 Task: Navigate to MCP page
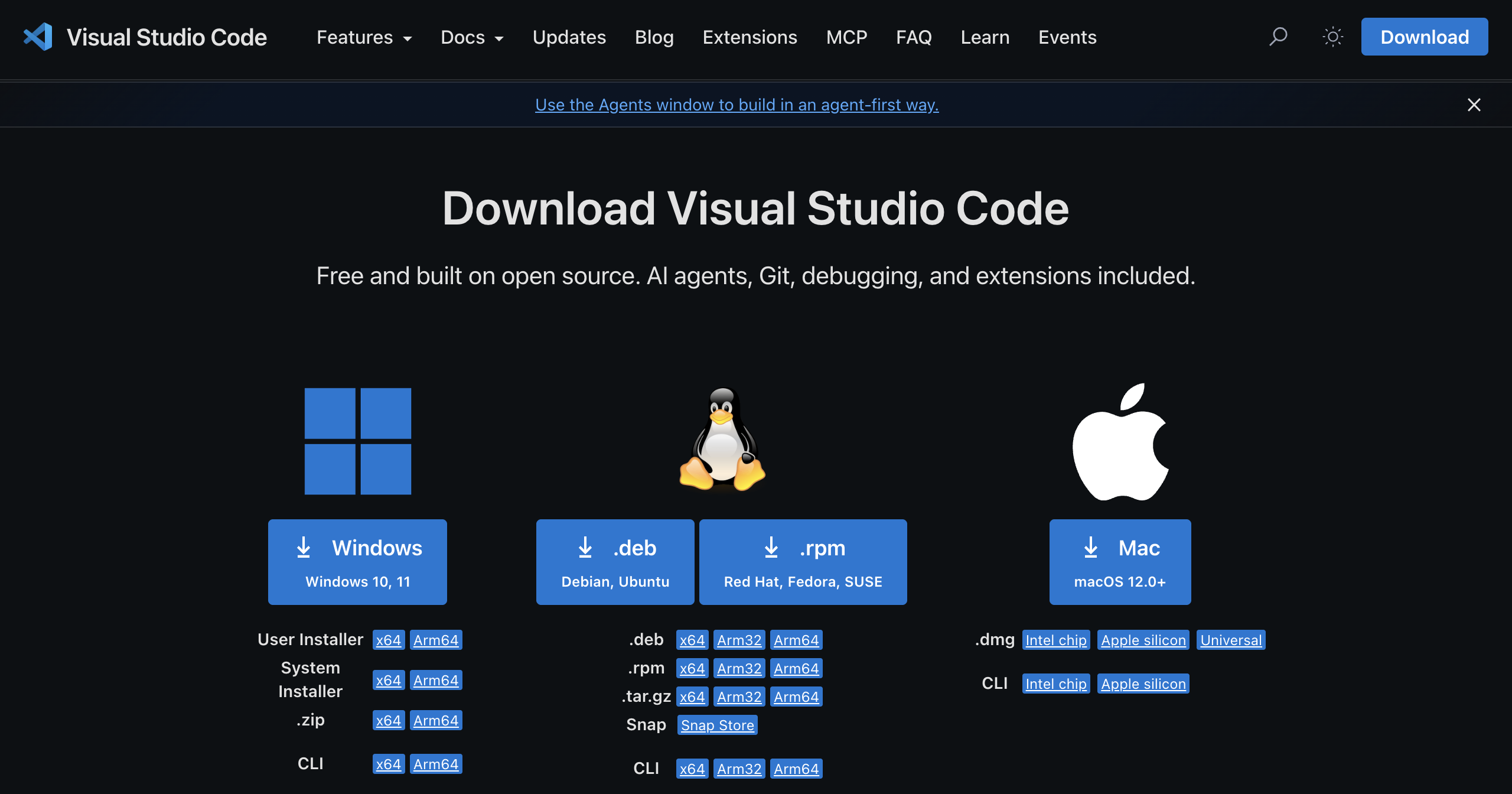pos(847,37)
